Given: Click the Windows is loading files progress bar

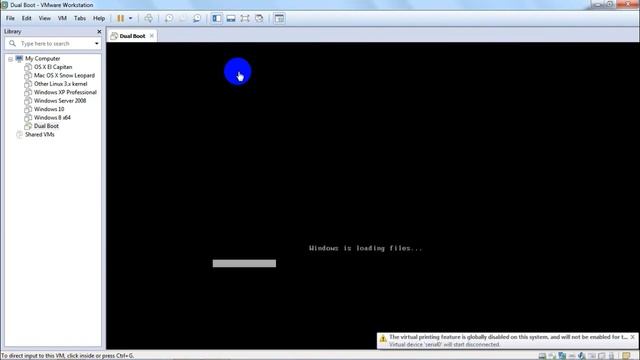Looking at the screenshot, I should coord(244,263).
